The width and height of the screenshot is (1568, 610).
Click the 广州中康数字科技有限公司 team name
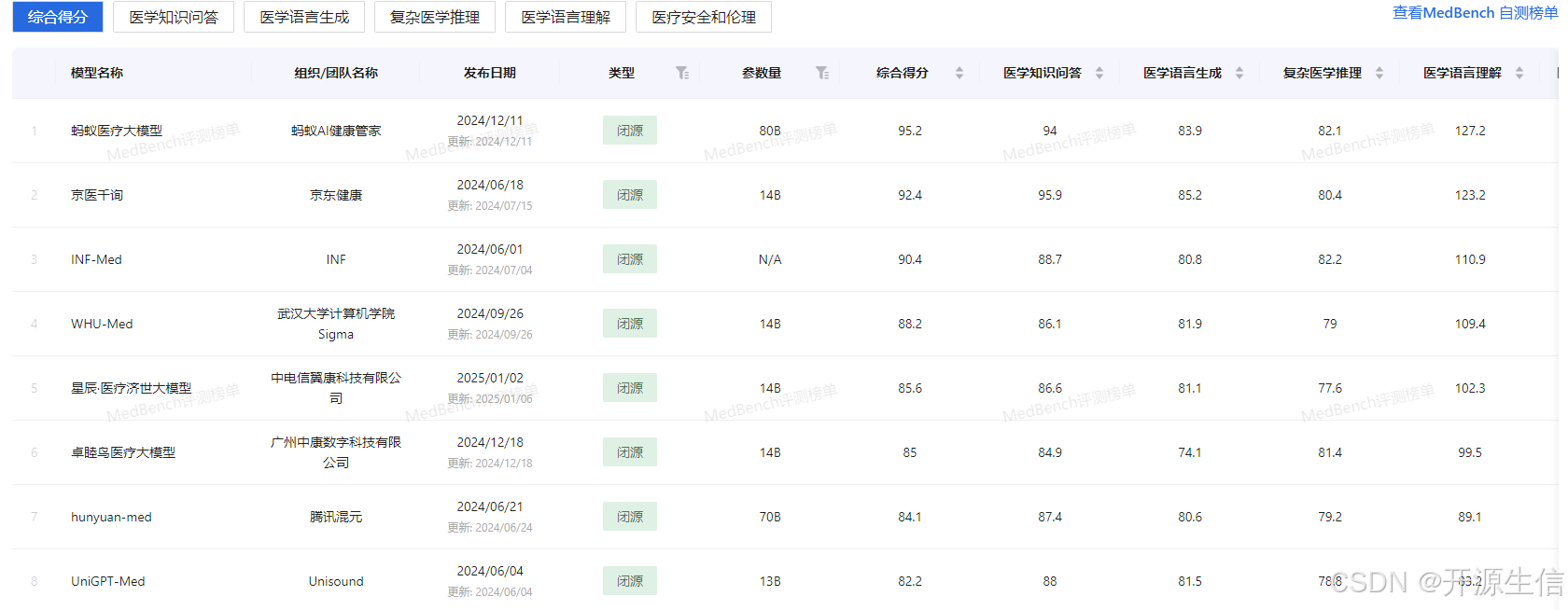(336, 452)
